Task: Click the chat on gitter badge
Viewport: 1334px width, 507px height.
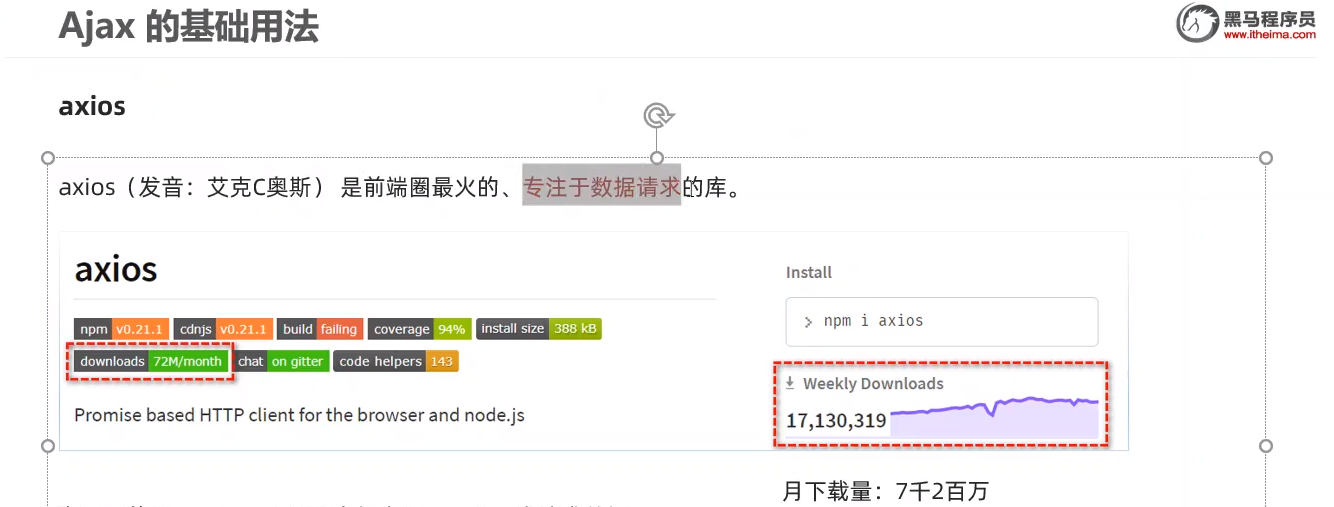Action: coord(281,361)
